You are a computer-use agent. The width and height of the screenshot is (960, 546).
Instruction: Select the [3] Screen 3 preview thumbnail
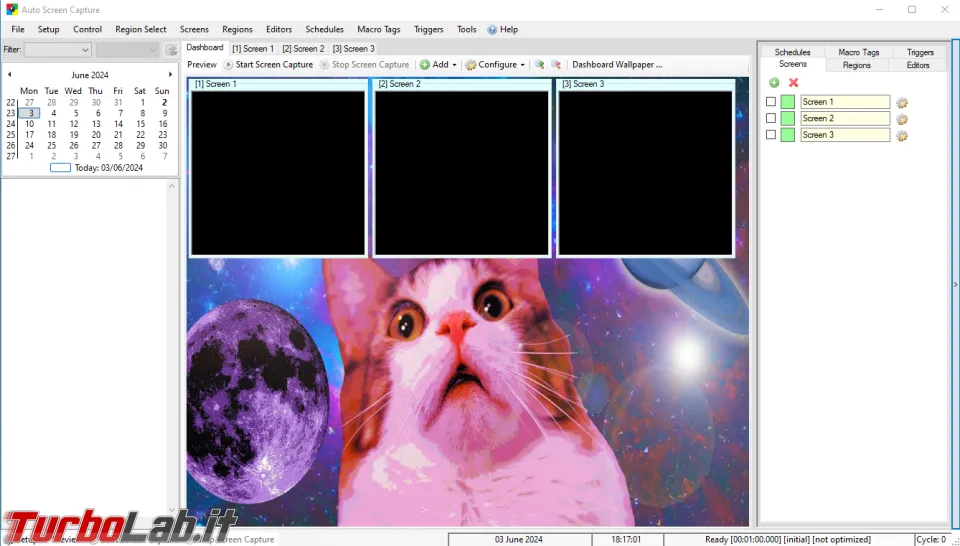645,173
